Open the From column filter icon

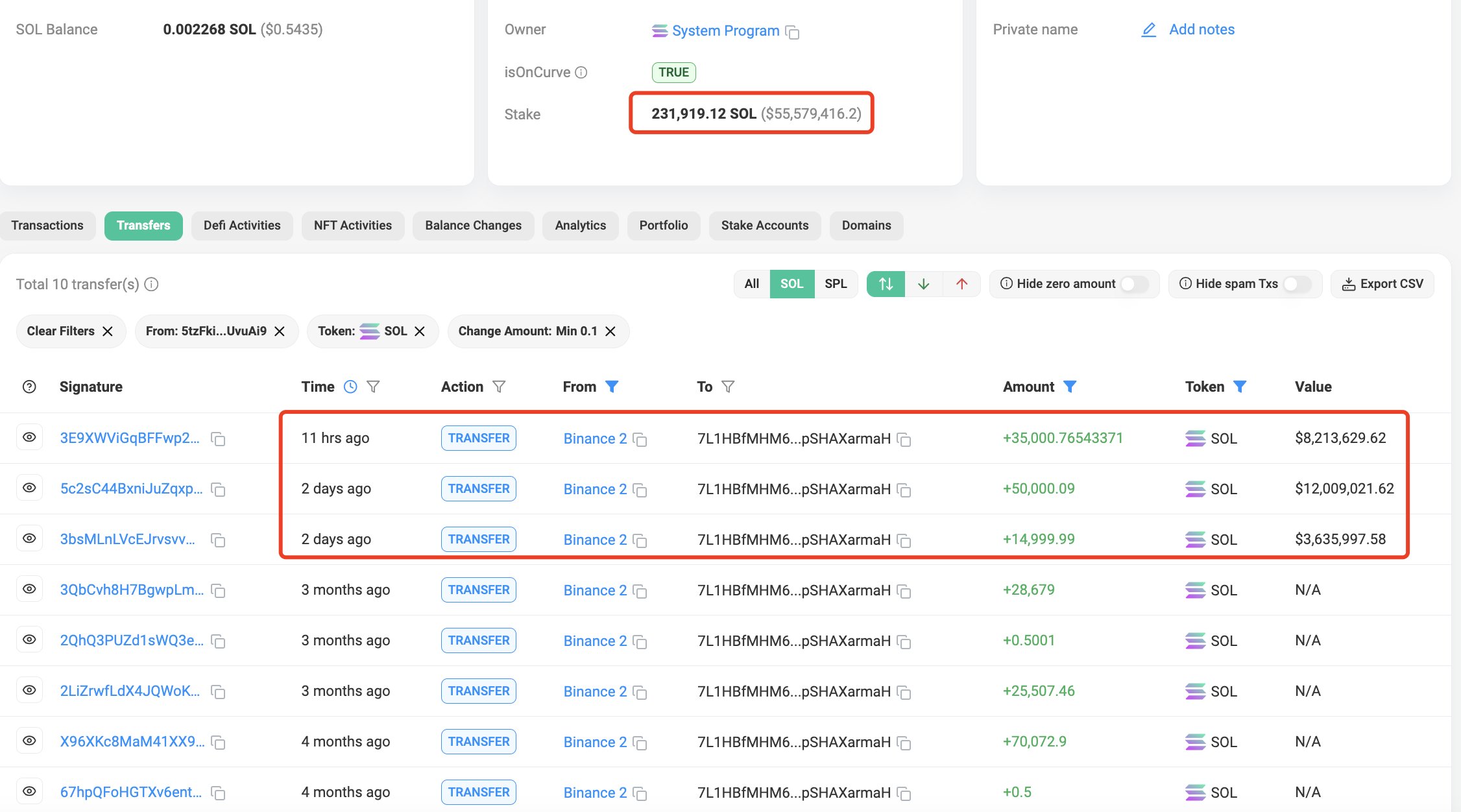(x=612, y=386)
